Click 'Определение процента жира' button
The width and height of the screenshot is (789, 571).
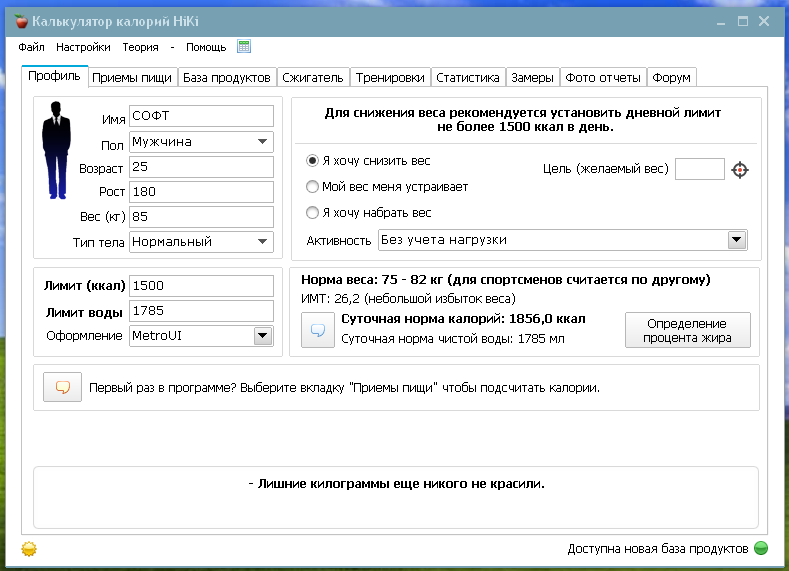coord(687,330)
